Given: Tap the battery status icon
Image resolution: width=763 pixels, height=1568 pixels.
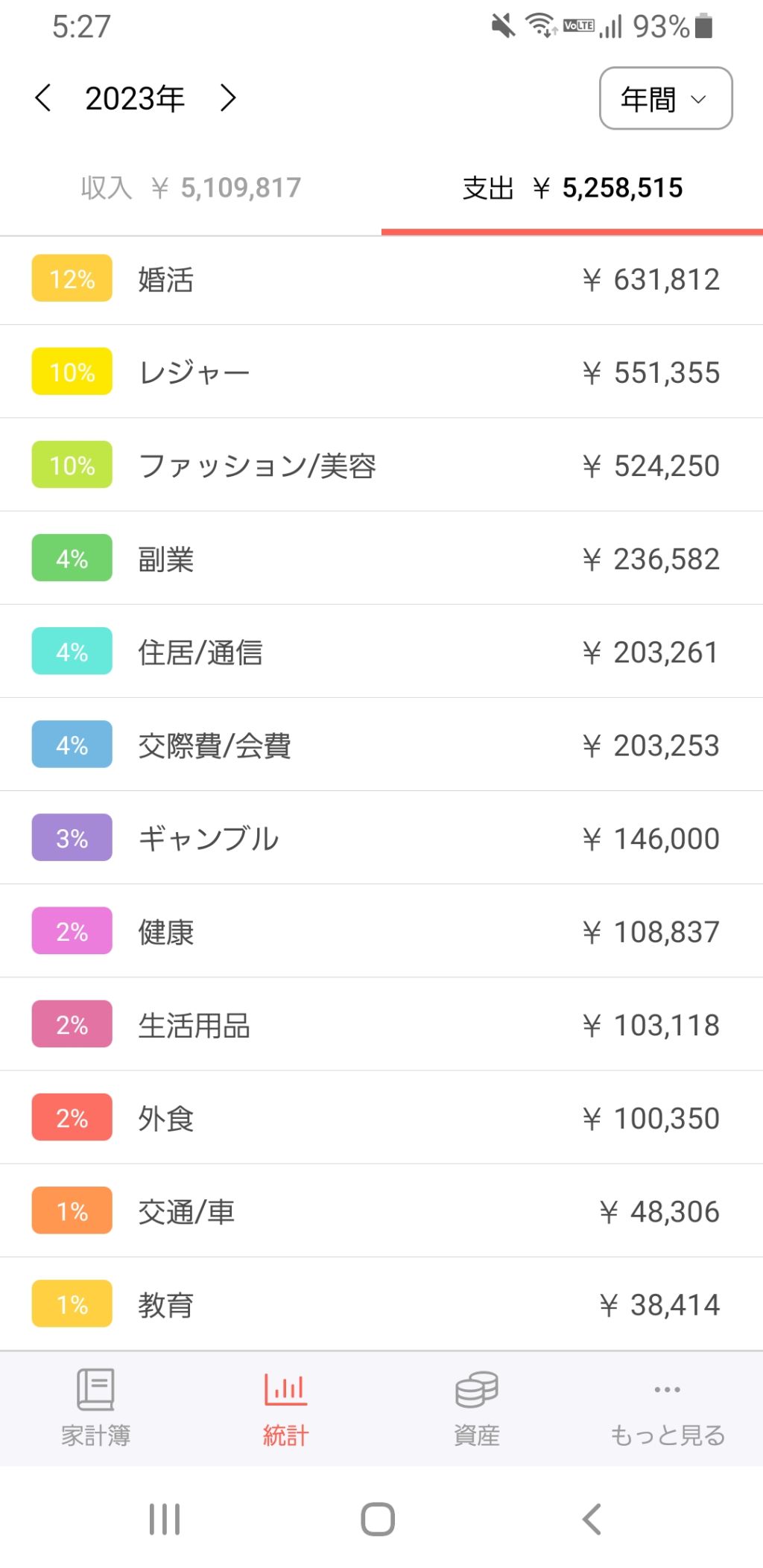Looking at the screenshot, I should coord(703,26).
